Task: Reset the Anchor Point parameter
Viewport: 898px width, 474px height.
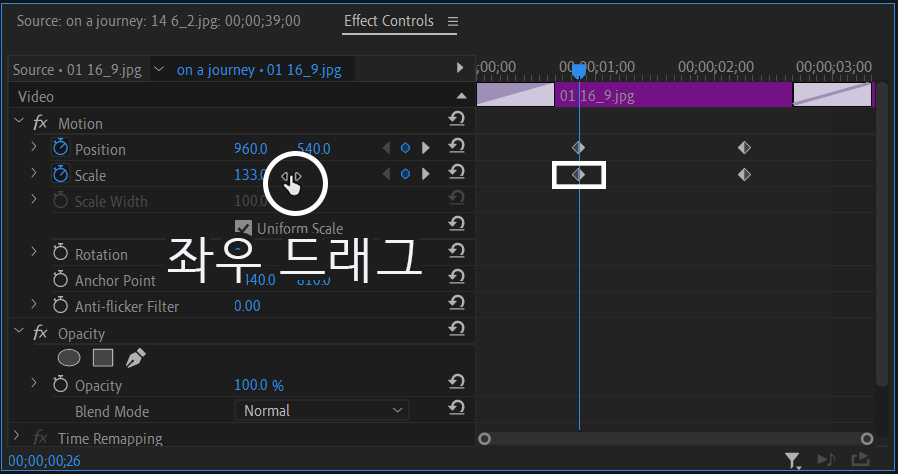Action: (456, 276)
